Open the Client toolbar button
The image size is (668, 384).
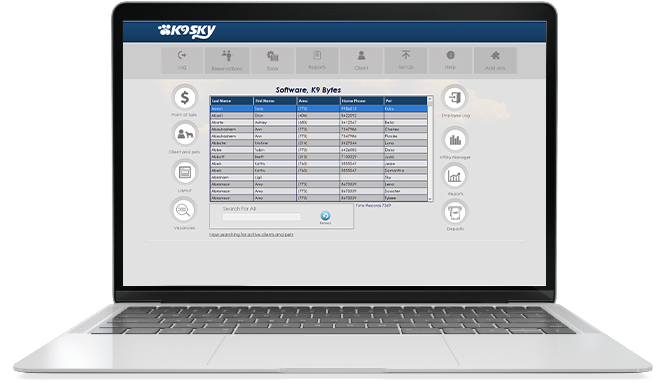tap(361, 60)
